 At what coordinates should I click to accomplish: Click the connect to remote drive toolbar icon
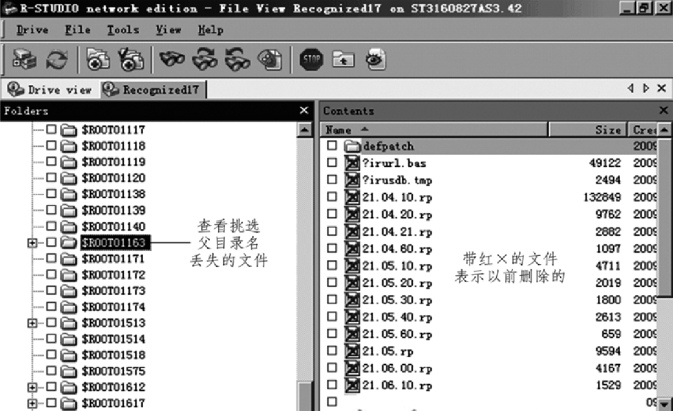pyautogui.click(x=24, y=59)
